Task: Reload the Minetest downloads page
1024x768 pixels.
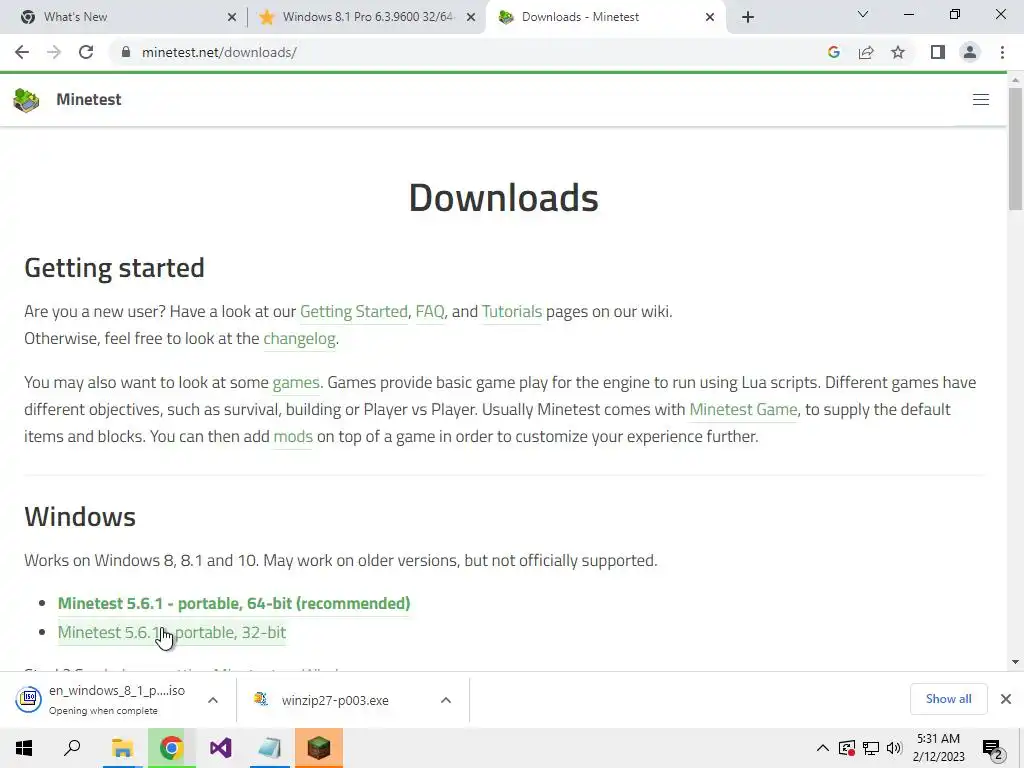Action: point(86,52)
